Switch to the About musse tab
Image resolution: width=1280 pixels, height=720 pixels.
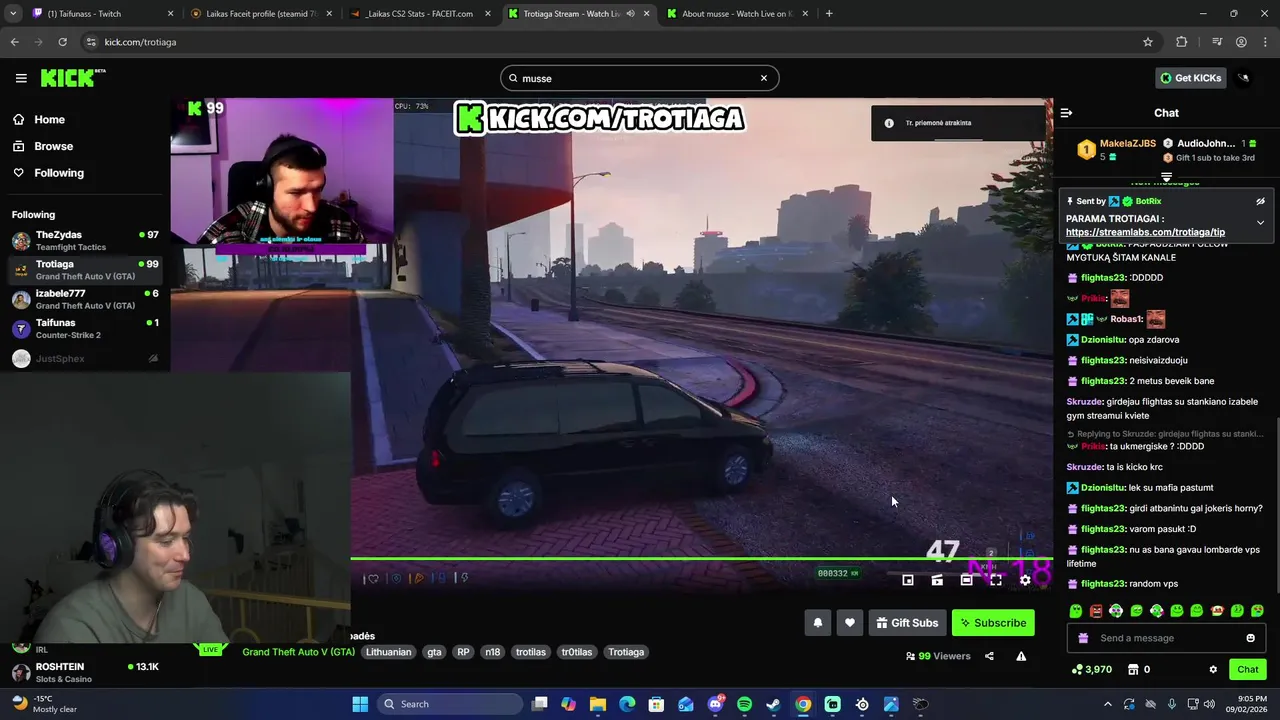click(x=737, y=14)
